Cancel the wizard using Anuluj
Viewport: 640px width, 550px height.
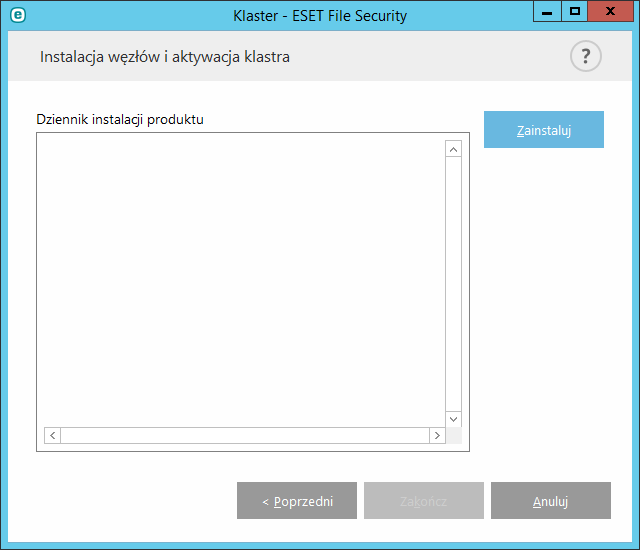(551, 501)
